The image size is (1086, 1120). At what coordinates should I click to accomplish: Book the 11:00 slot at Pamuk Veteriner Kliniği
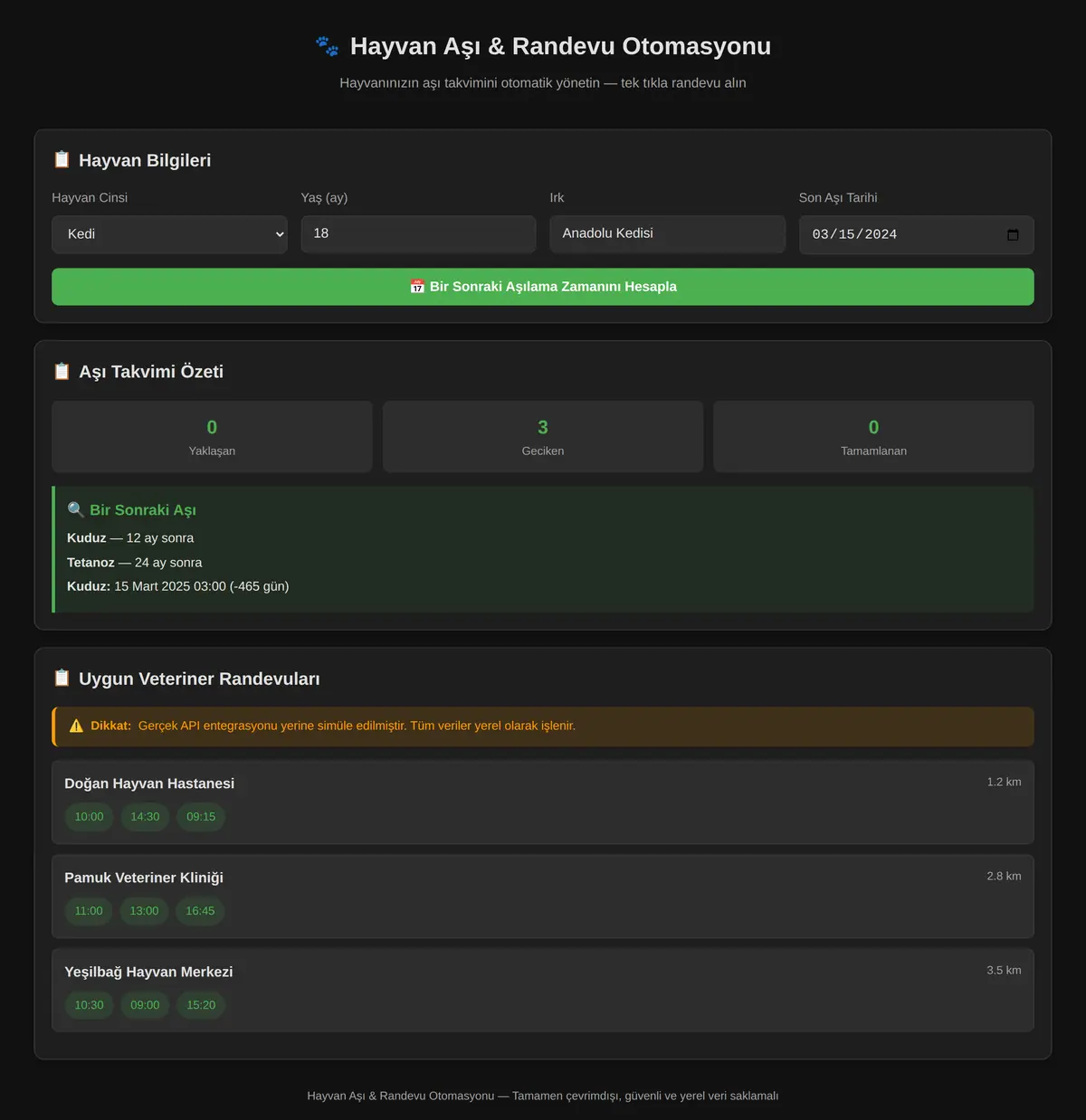point(89,911)
